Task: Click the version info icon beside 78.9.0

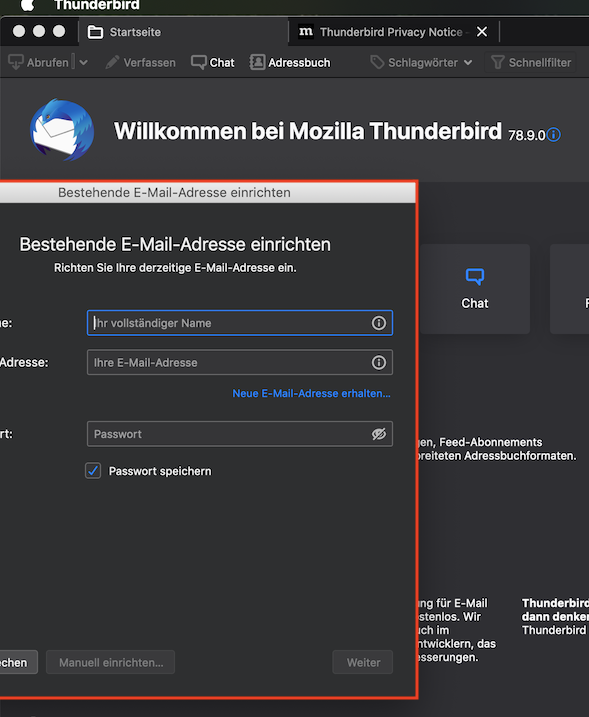Action: (553, 134)
